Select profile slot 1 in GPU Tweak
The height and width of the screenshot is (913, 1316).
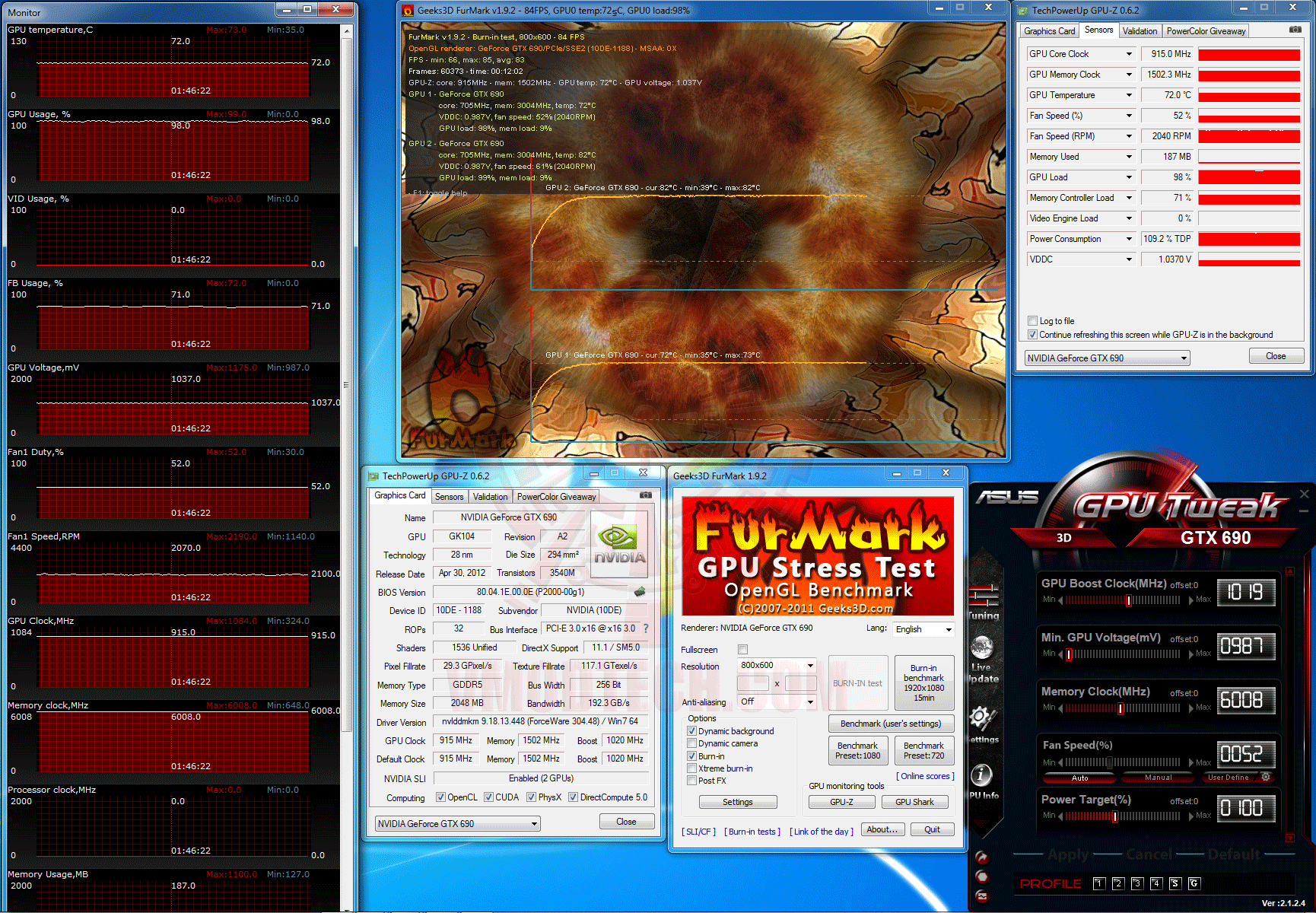[1098, 883]
